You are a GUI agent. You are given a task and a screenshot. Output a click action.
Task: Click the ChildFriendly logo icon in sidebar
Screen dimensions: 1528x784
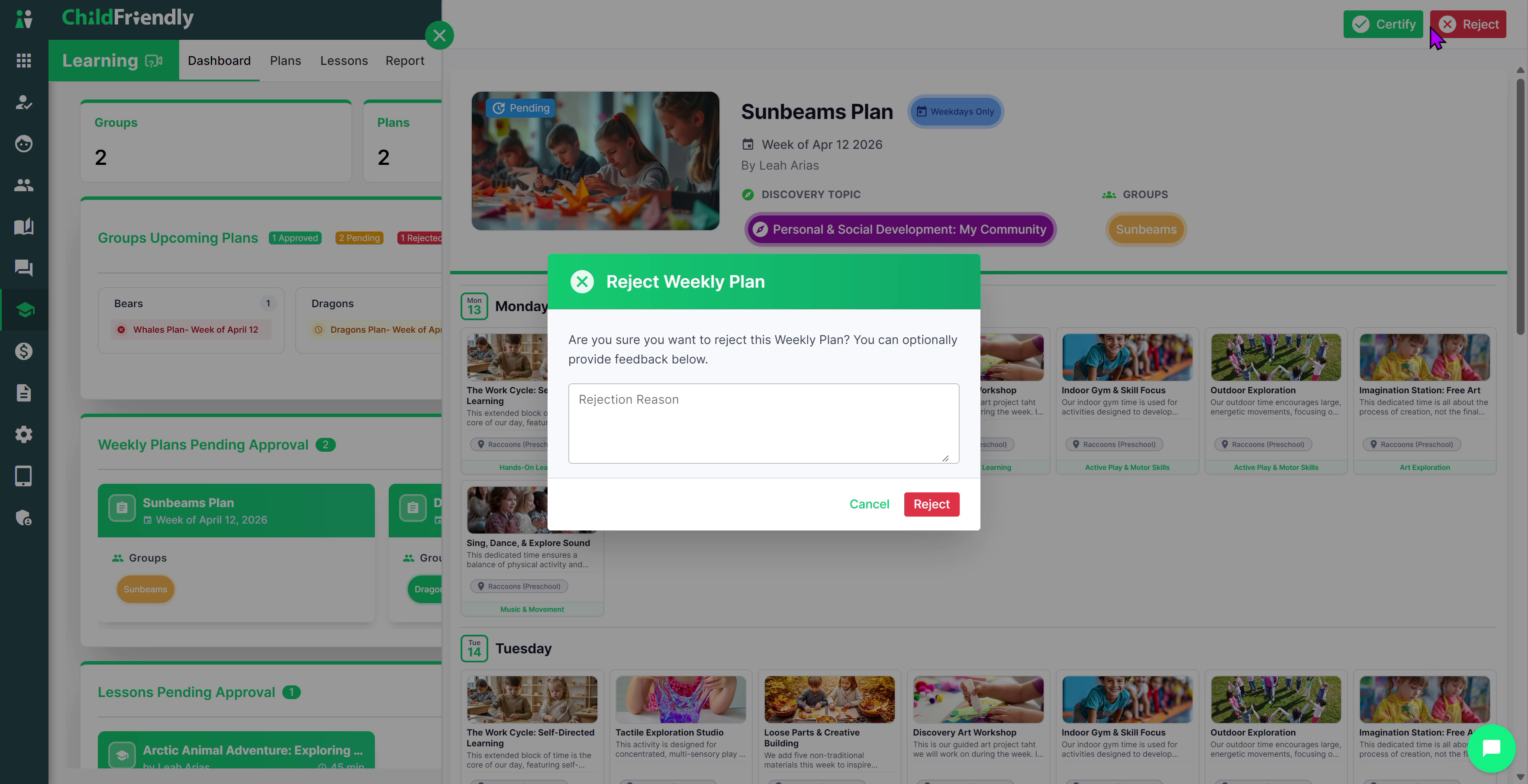pos(24,19)
